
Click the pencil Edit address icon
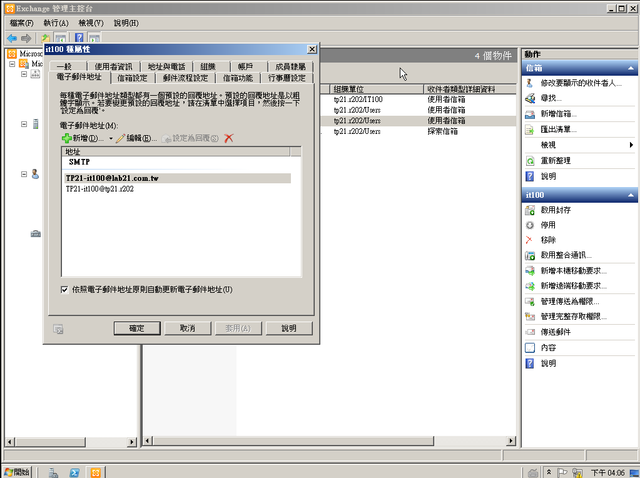click(x=120, y=138)
